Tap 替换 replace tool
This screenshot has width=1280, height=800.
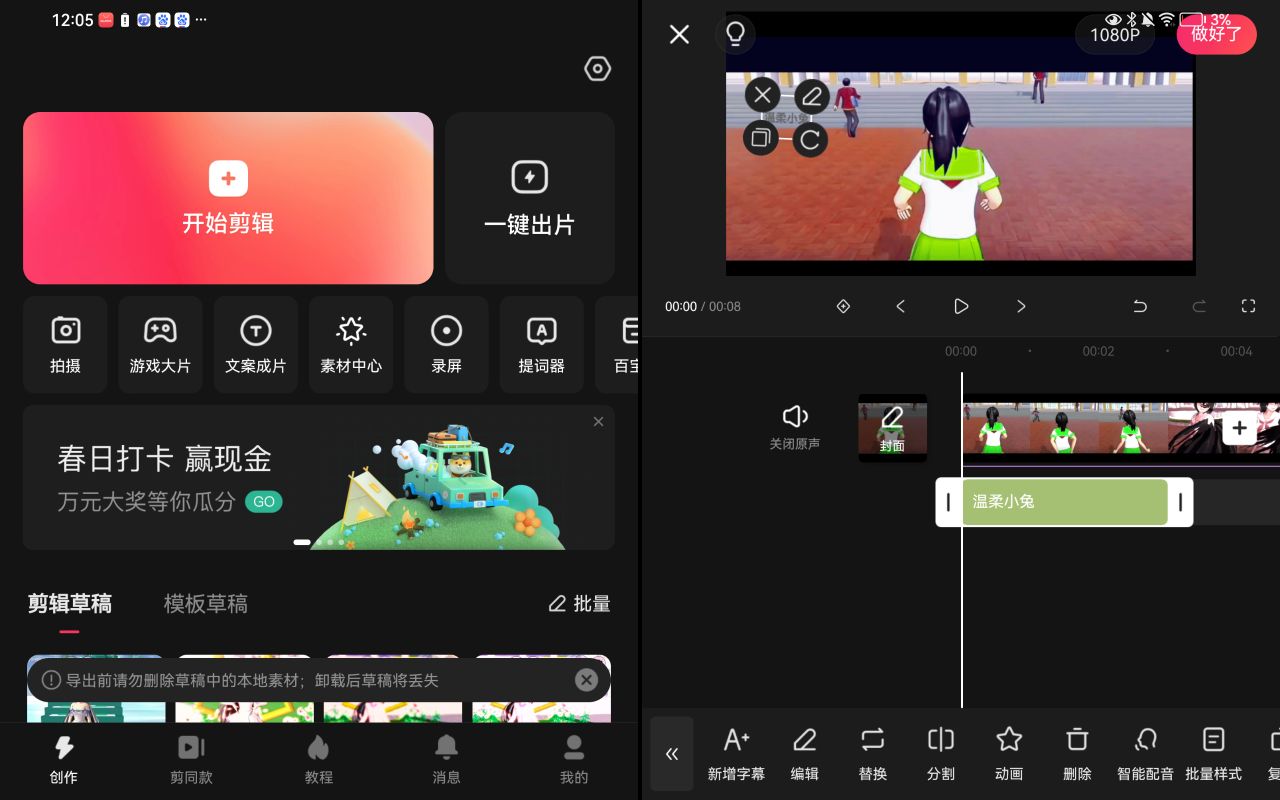(x=872, y=753)
